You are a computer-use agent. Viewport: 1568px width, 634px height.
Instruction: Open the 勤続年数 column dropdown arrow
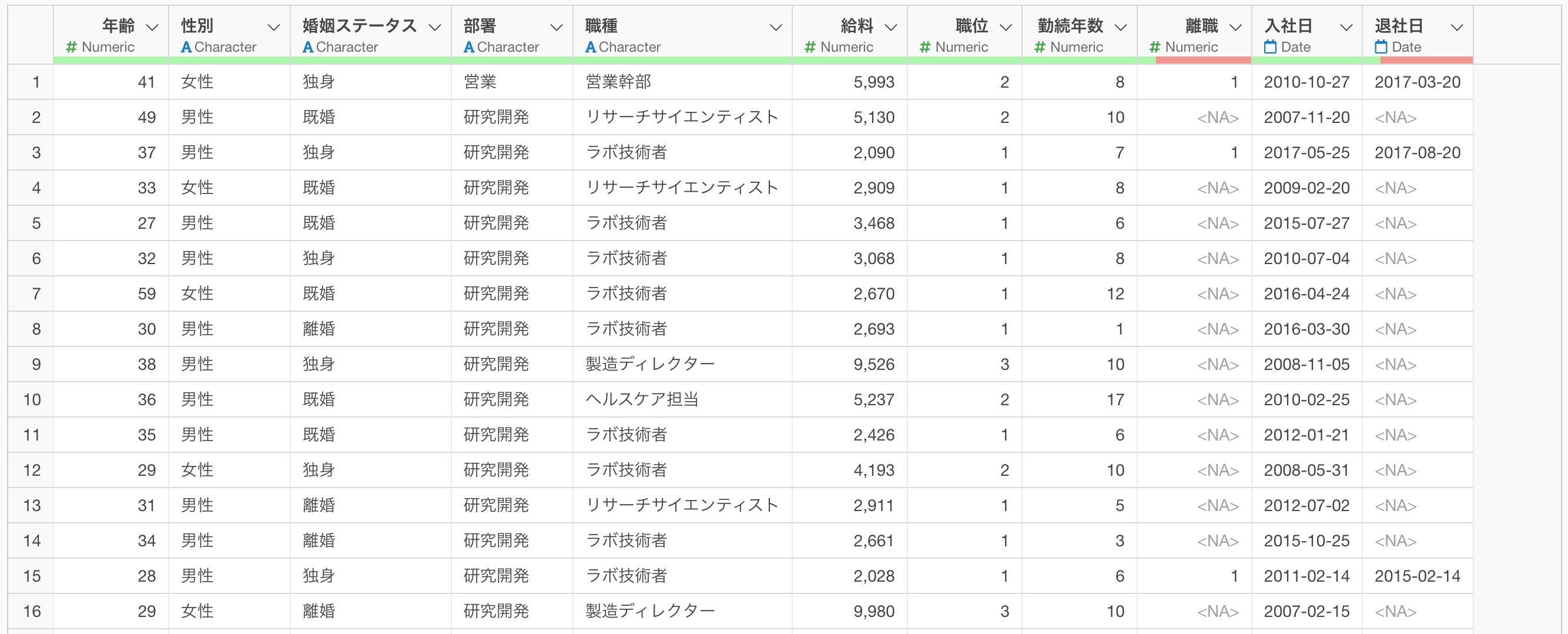1121,28
